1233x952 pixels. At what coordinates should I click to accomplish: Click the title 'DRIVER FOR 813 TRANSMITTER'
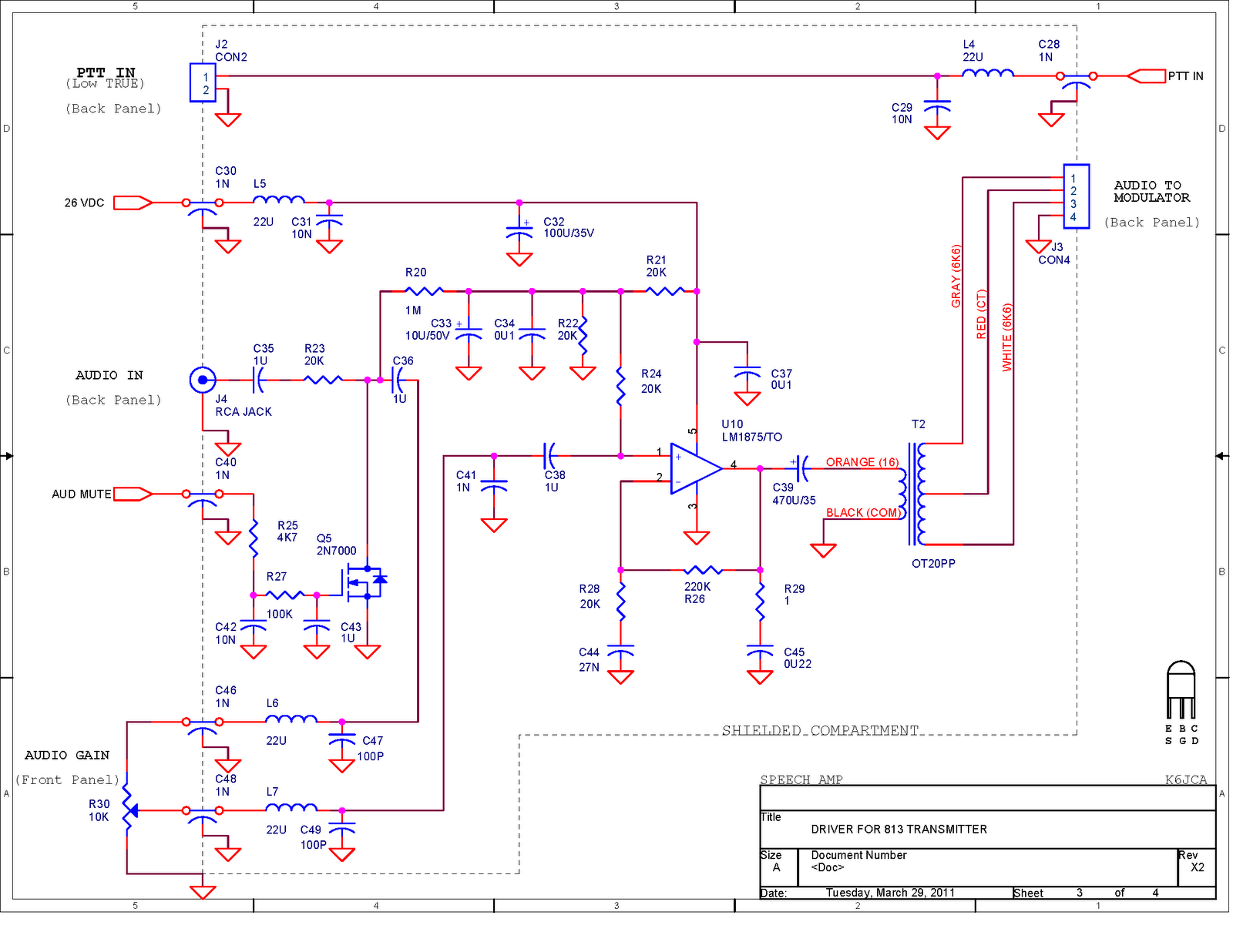899,830
